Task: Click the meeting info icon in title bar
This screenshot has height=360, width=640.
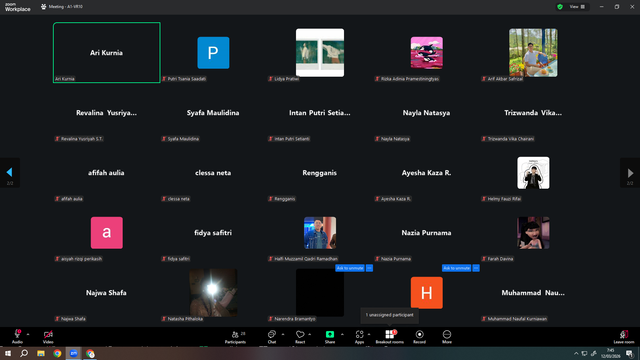Action: (44, 7)
